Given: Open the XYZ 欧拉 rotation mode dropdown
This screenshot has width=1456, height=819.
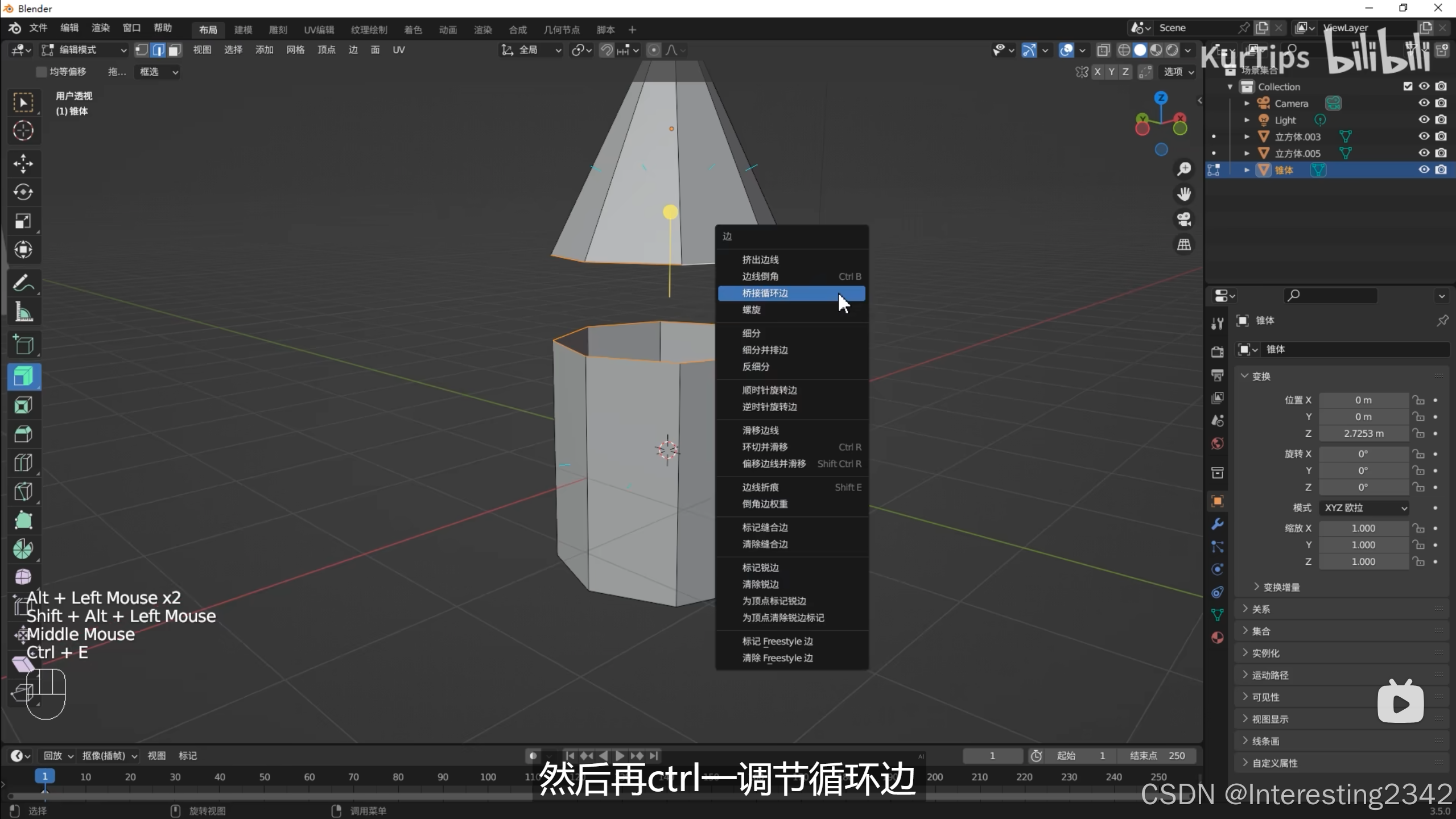Looking at the screenshot, I should 1364,508.
